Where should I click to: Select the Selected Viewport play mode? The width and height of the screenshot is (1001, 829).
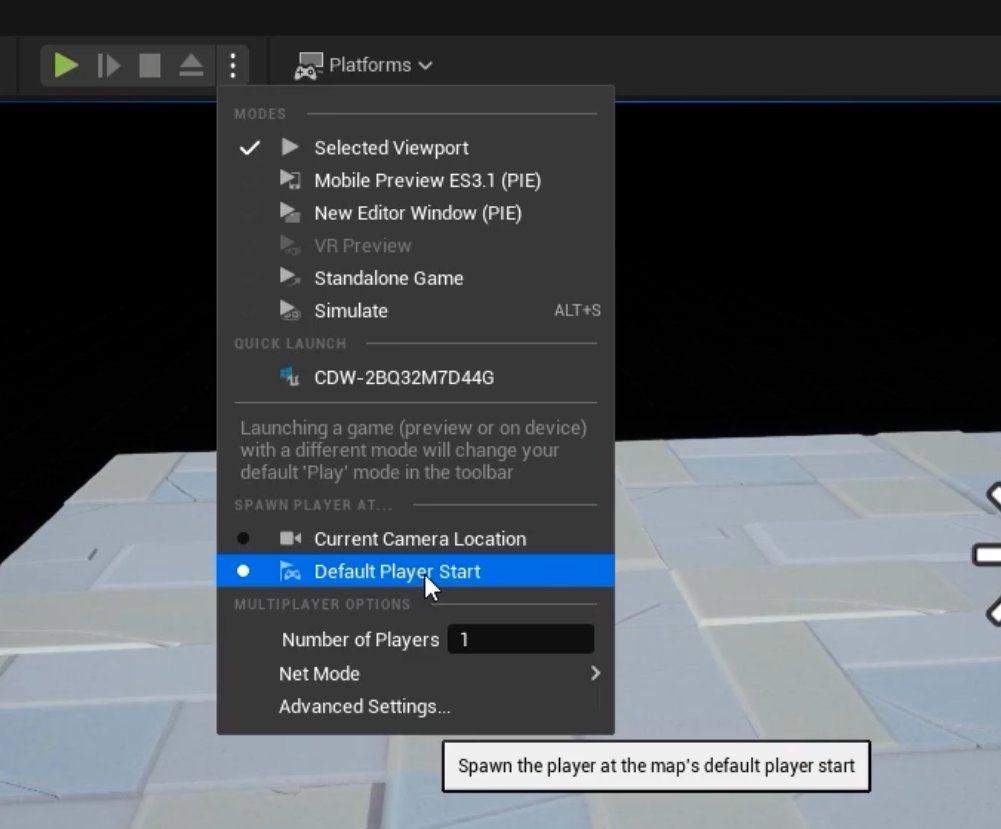pyautogui.click(x=416, y=148)
